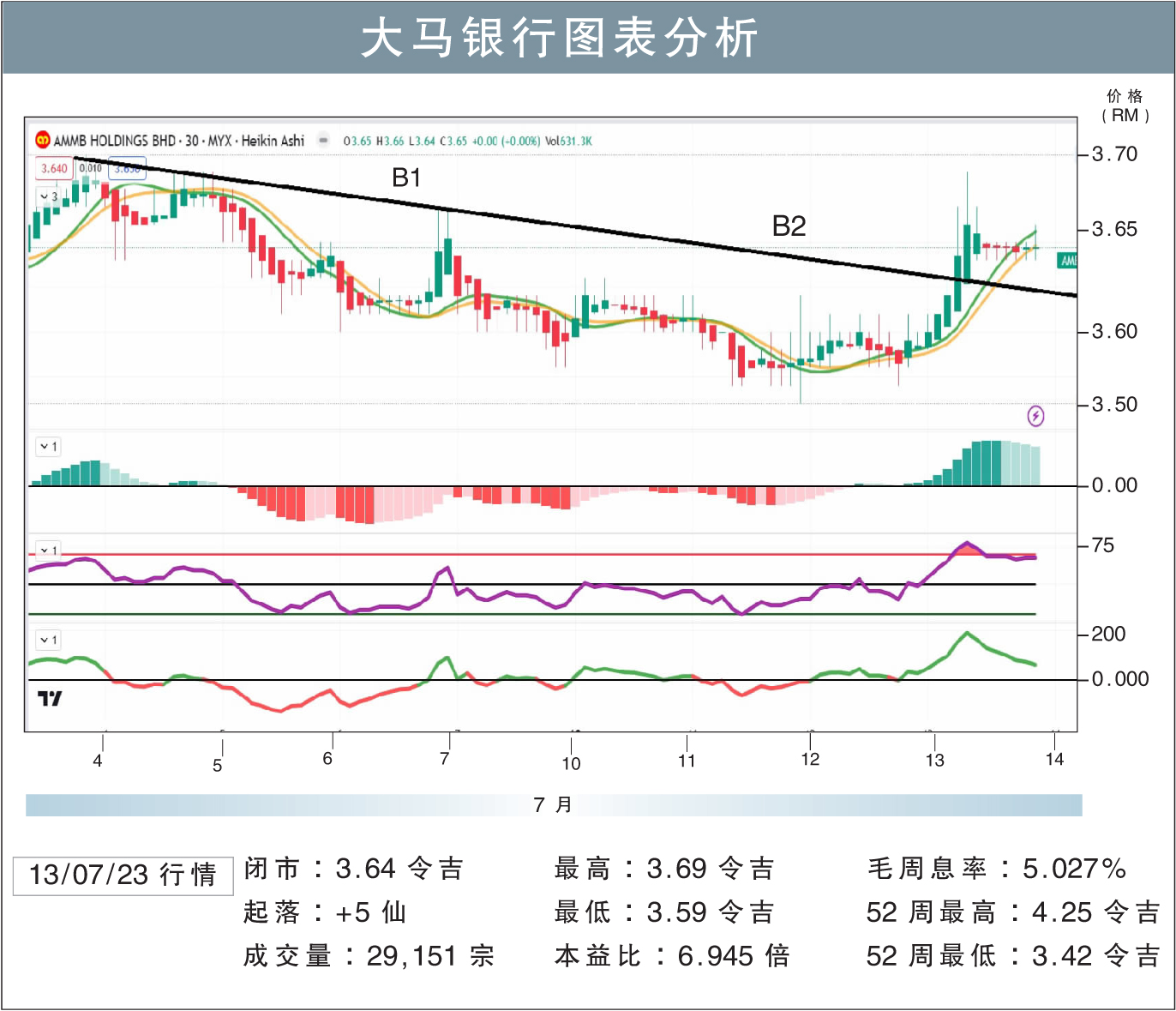Open the AMMB HOLDINGS BHD symbol title

[179, 140]
